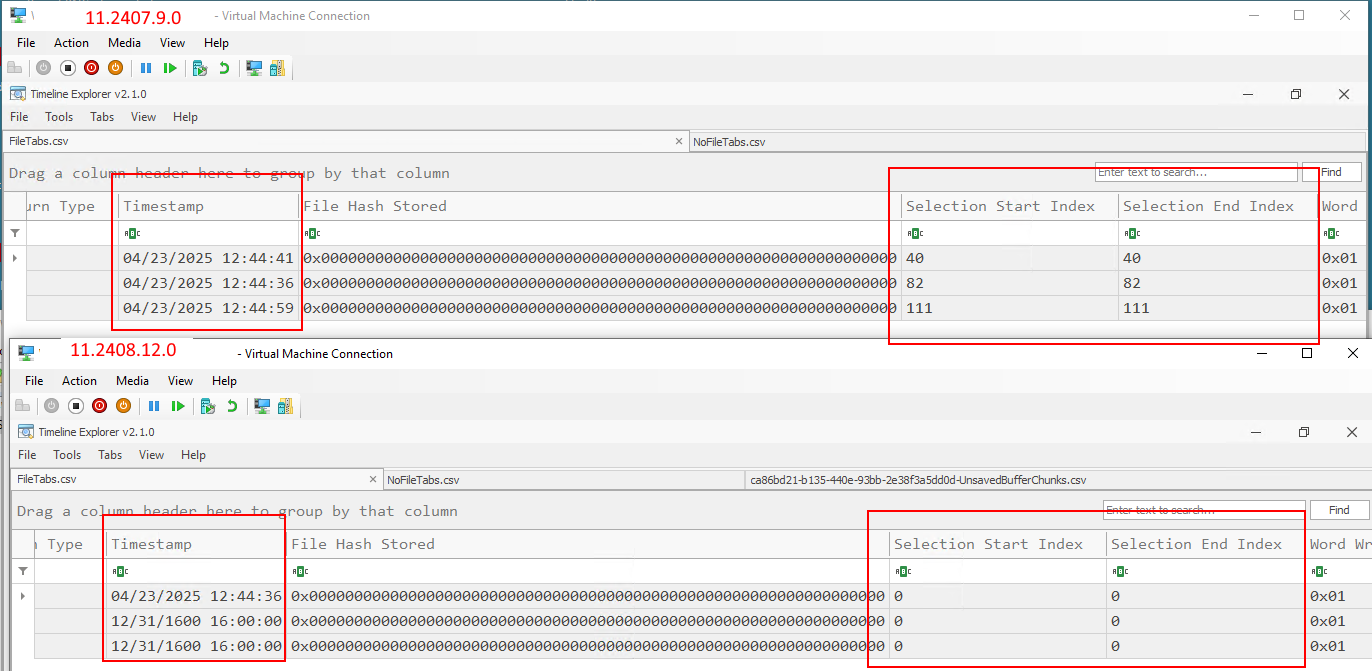Viewport: 1372px width, 671px height.
Task: Select timestamp cell 04/23/2025 12:44:41
Action: [x=209, y=258]
